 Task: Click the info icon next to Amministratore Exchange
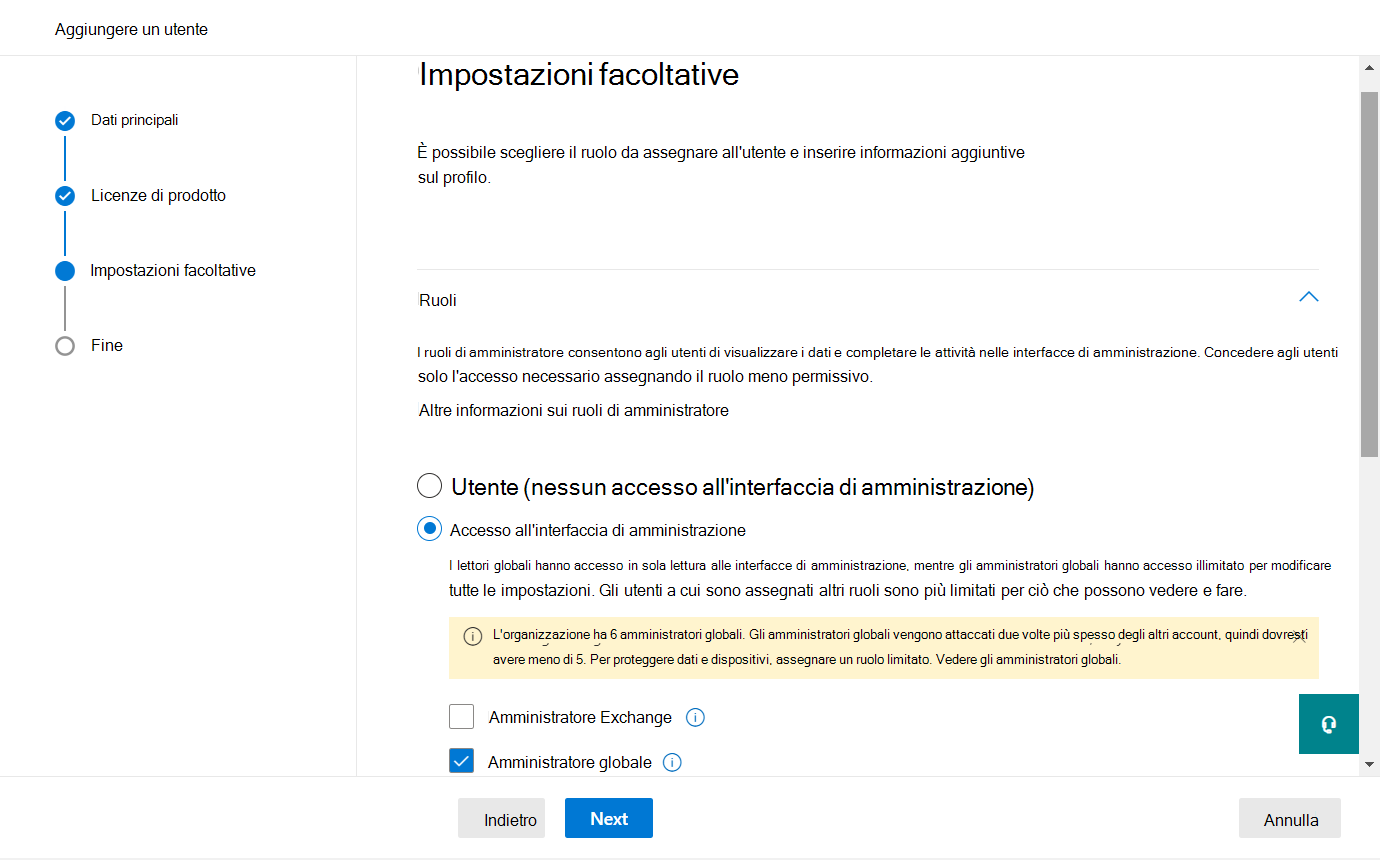696,717
